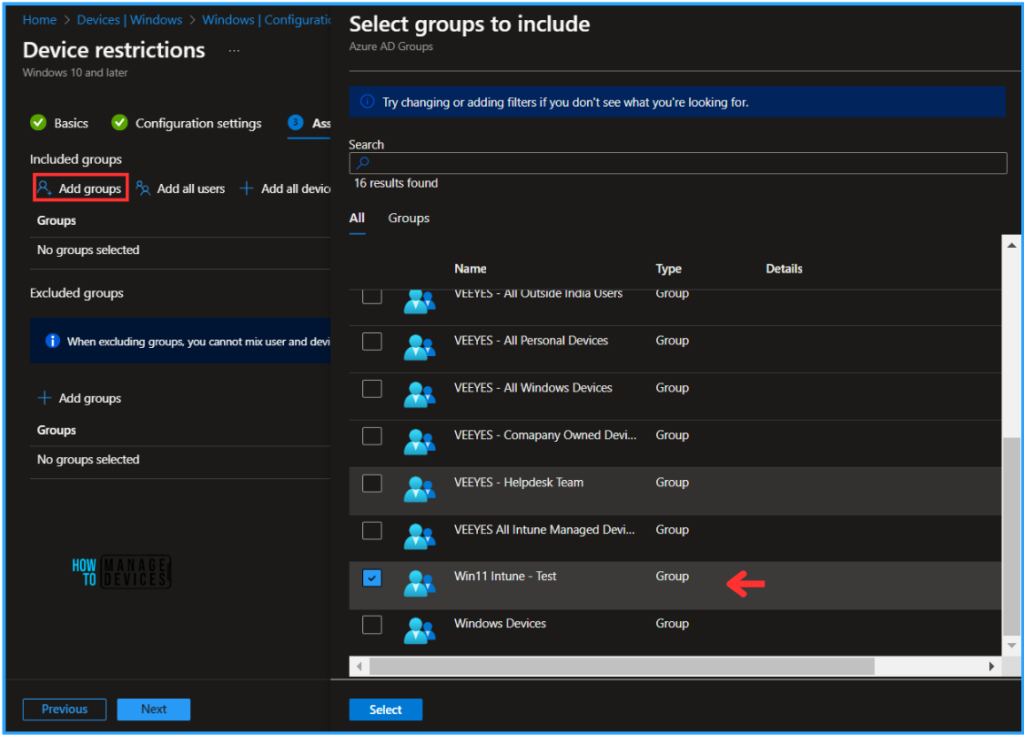
Task: Check the VEEYES - All Personal Devices checkbox
Action: pos(372,341)
